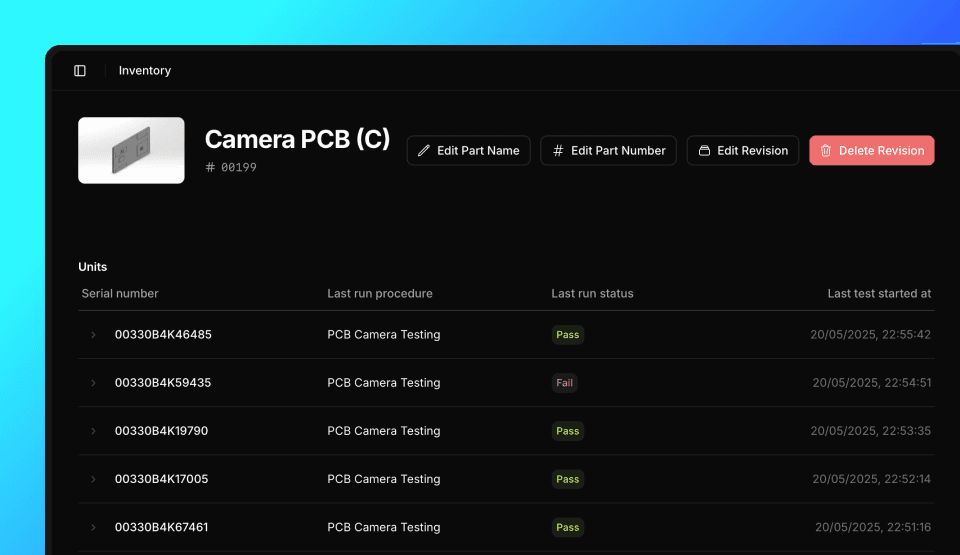Click the pencil icon in Edit Part Name

click(424, 151)
